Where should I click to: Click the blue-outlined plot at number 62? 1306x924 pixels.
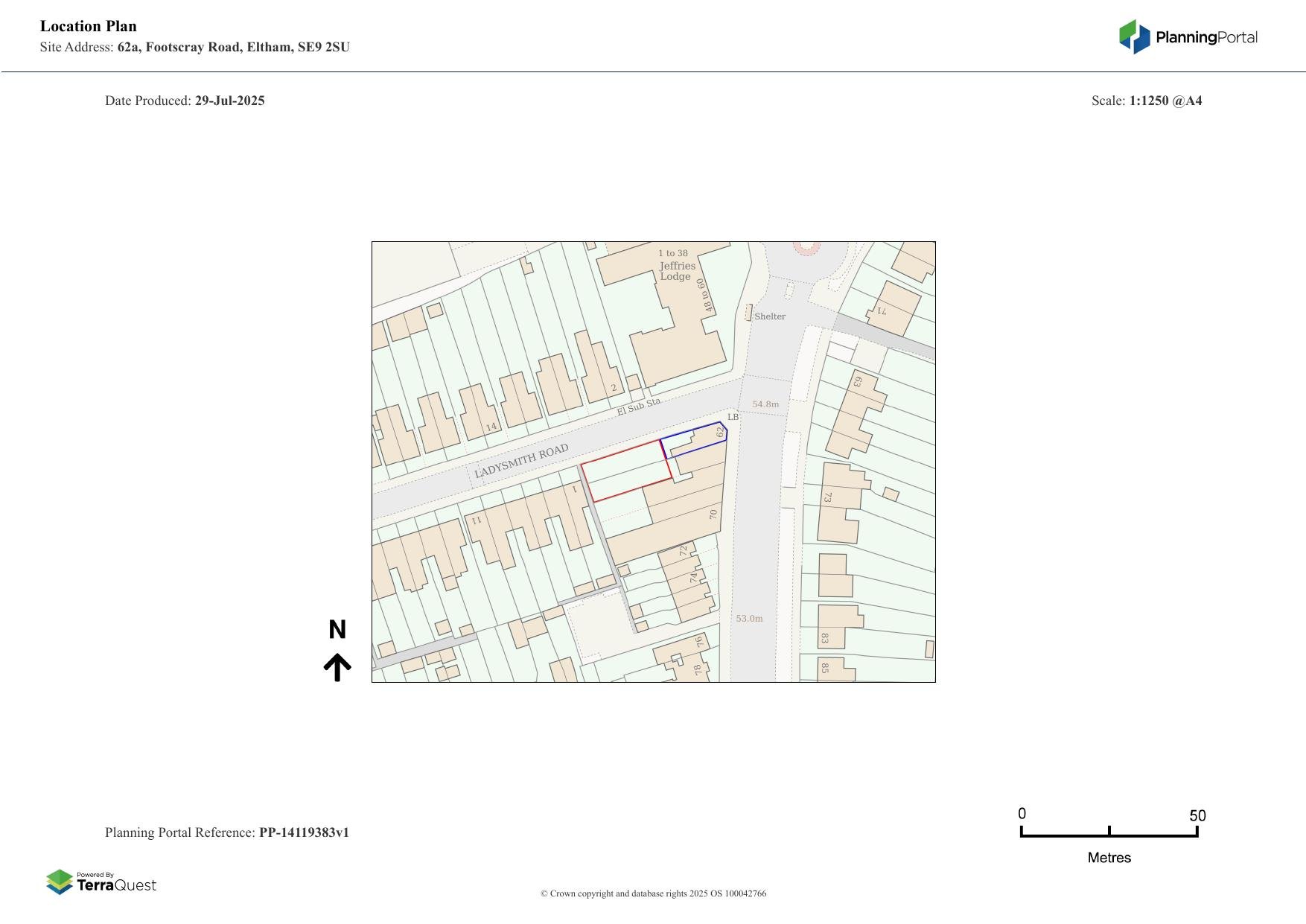click(694, 440)
